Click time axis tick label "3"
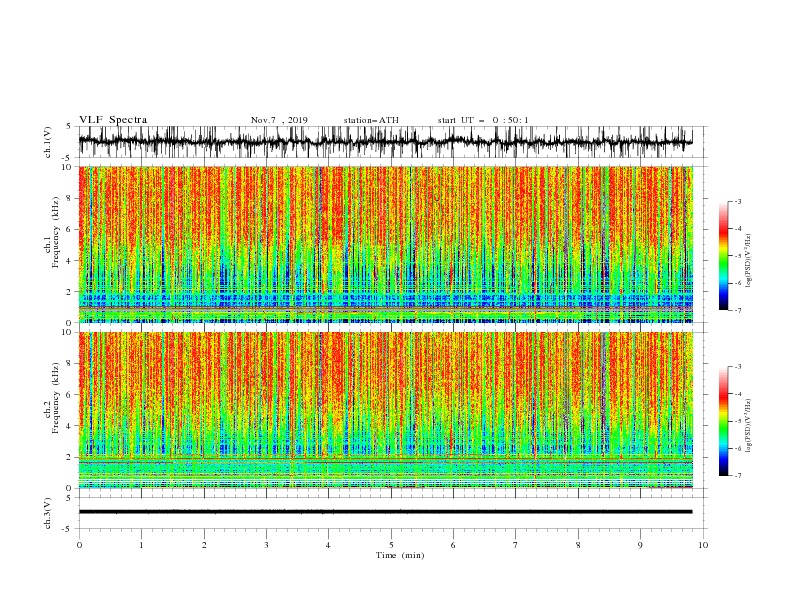This screenshot has height=612, width=792. click(266, 545)
